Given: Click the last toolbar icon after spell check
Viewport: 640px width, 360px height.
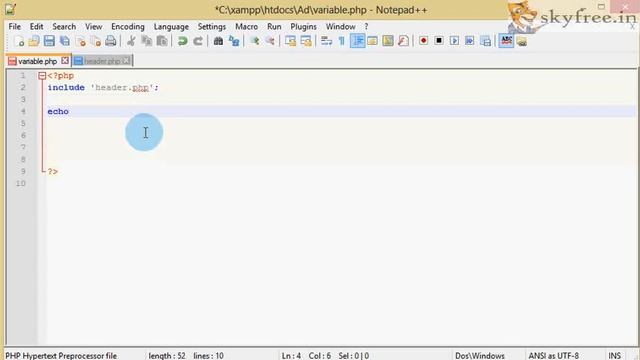Looking at the screenshot, I should click(522, 41).
